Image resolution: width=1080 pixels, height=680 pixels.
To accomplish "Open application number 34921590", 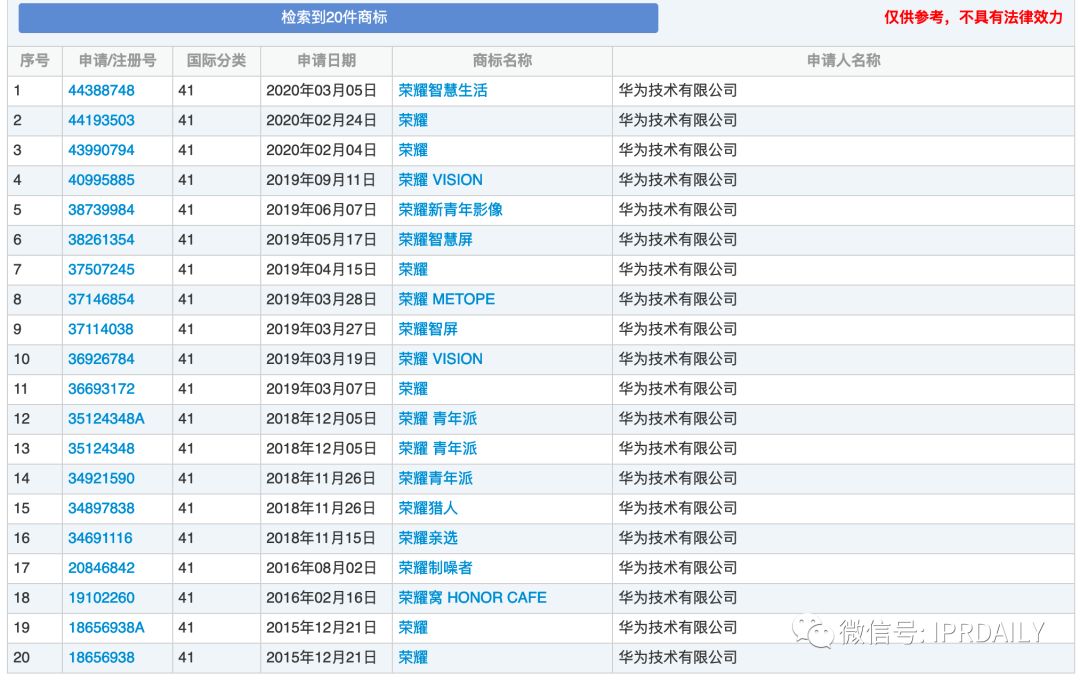I will point(101,478).
